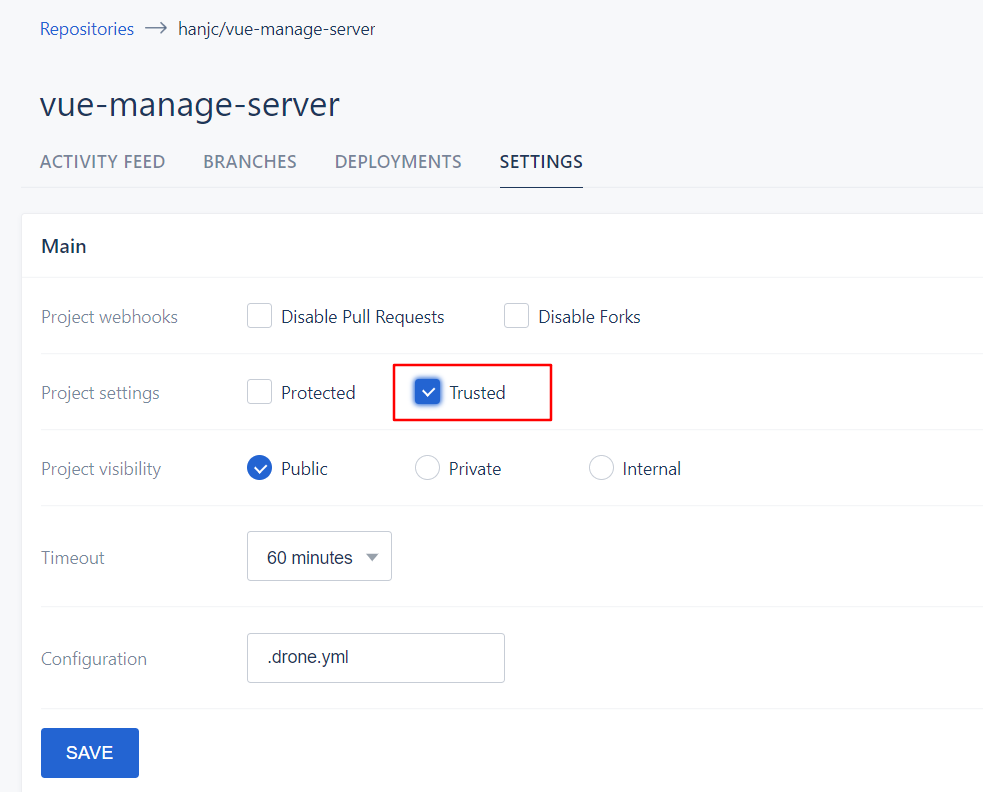Image resolution: width=983 pixels, height=792 pixels.
Task: Click the Repositories breadcrumb link
Action: point(87,29)
